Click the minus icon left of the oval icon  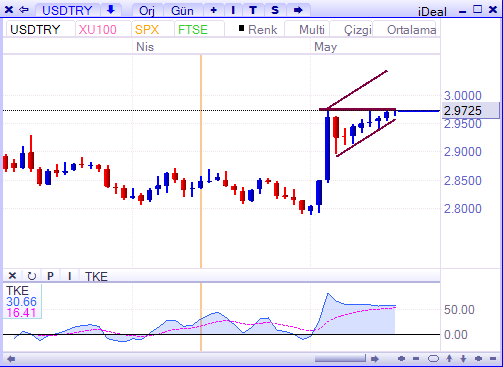(416, 359)
